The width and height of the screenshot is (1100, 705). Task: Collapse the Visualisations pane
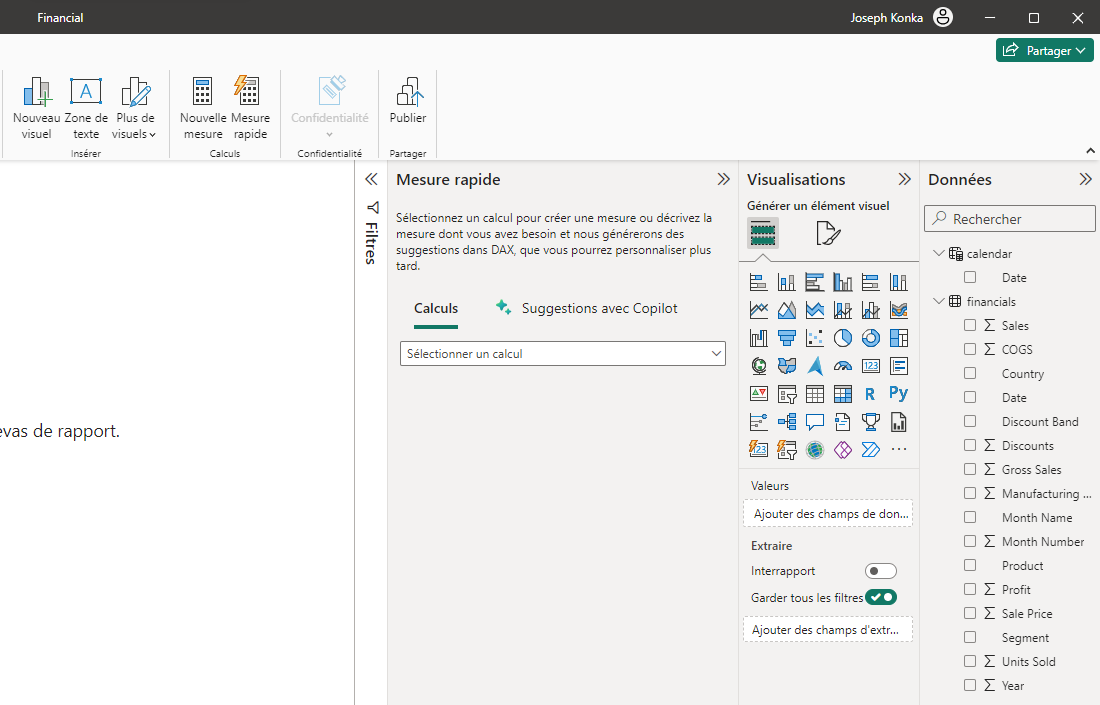[904, 180]
